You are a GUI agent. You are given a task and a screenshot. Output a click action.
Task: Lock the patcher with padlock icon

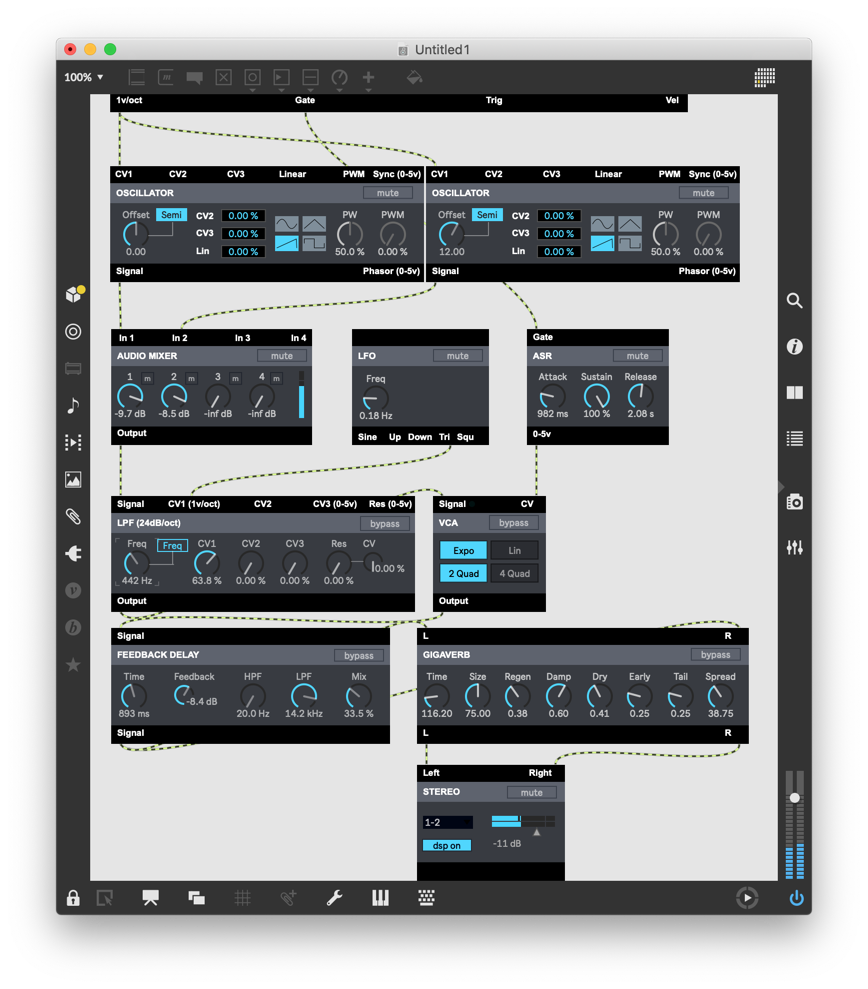click(x=73, y=898)
